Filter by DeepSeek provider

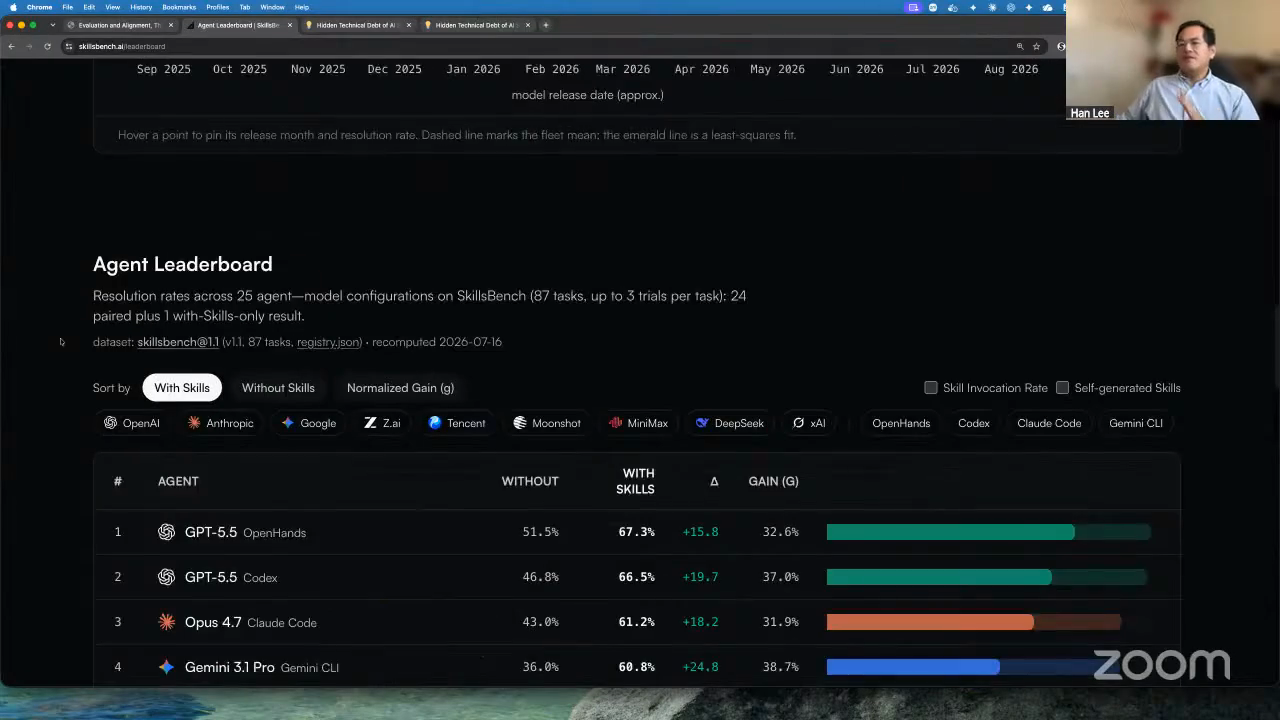pyautogui.click(x=730, y=423)
